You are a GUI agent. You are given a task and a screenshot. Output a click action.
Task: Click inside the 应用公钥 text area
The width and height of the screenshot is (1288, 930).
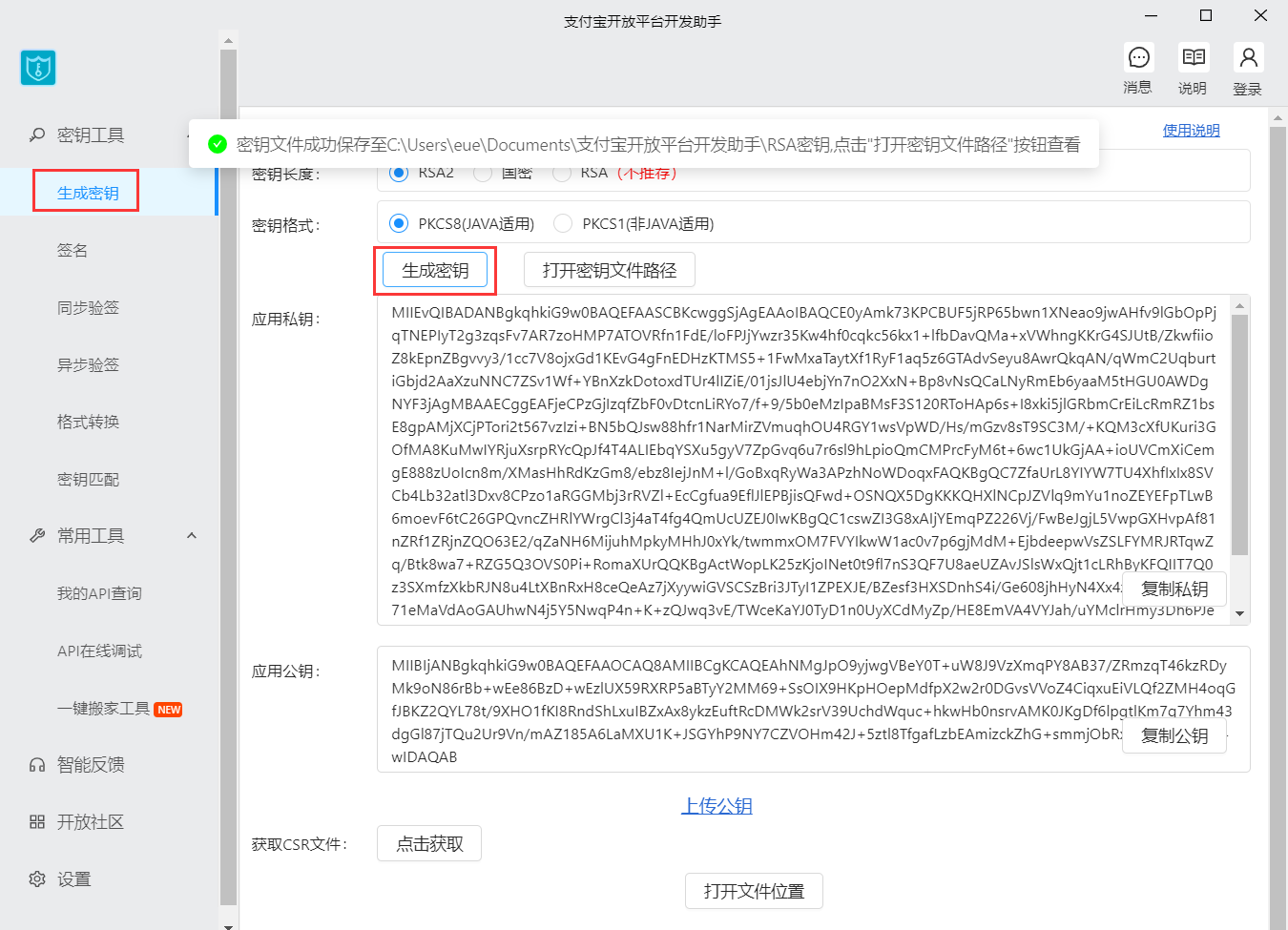coord(813,710)
